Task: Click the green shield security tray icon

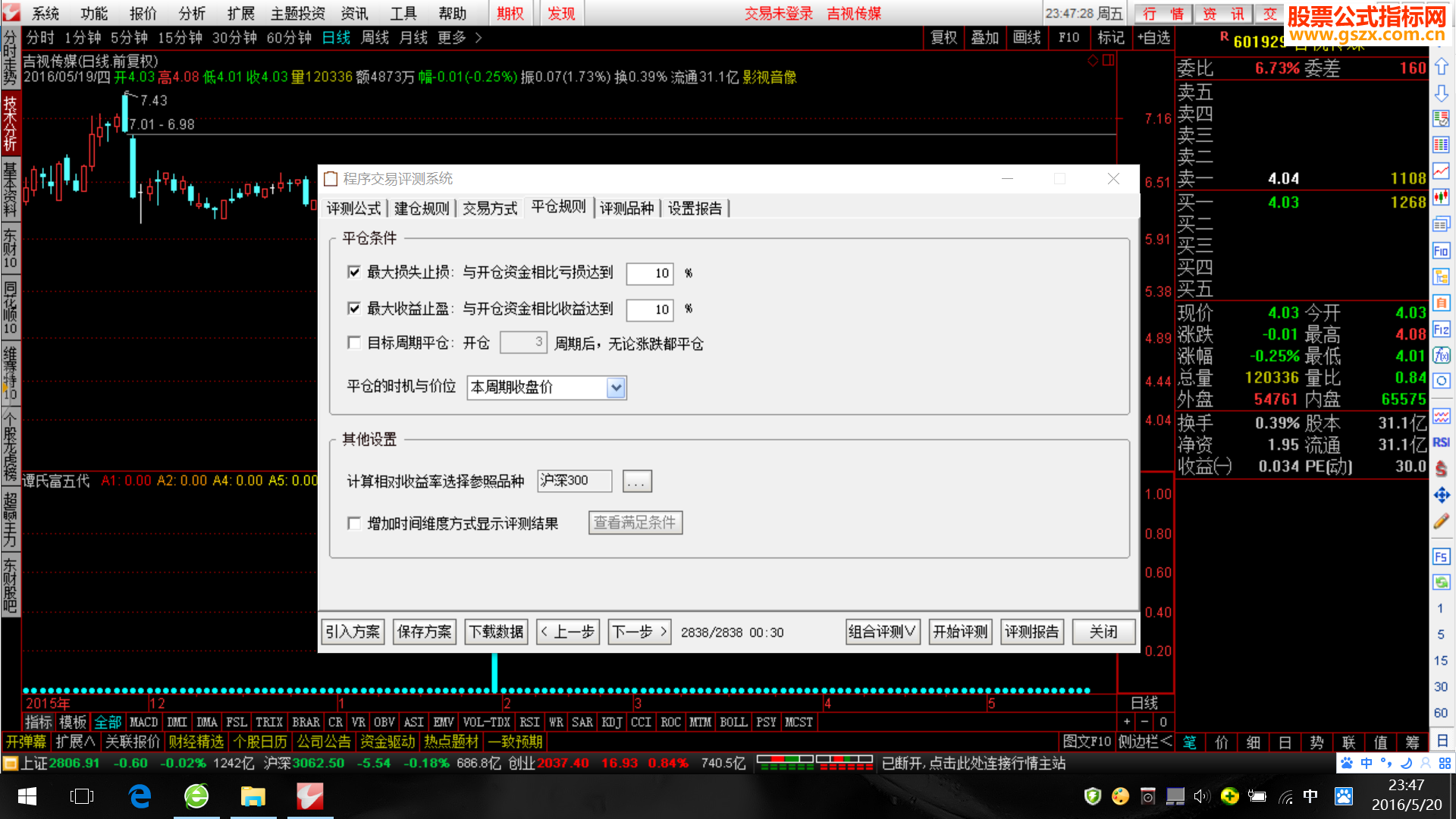Action: coord(1093,796)
